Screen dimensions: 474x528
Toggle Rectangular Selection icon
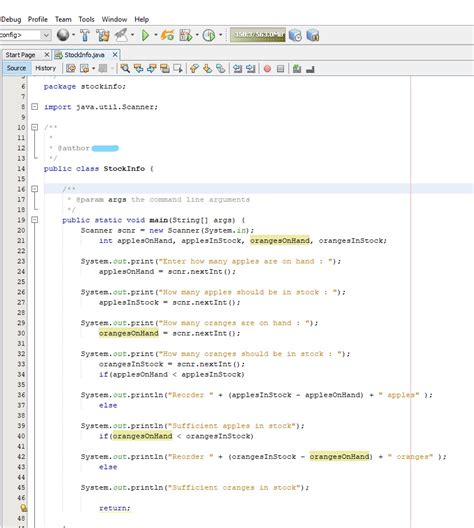click(178, 69)
